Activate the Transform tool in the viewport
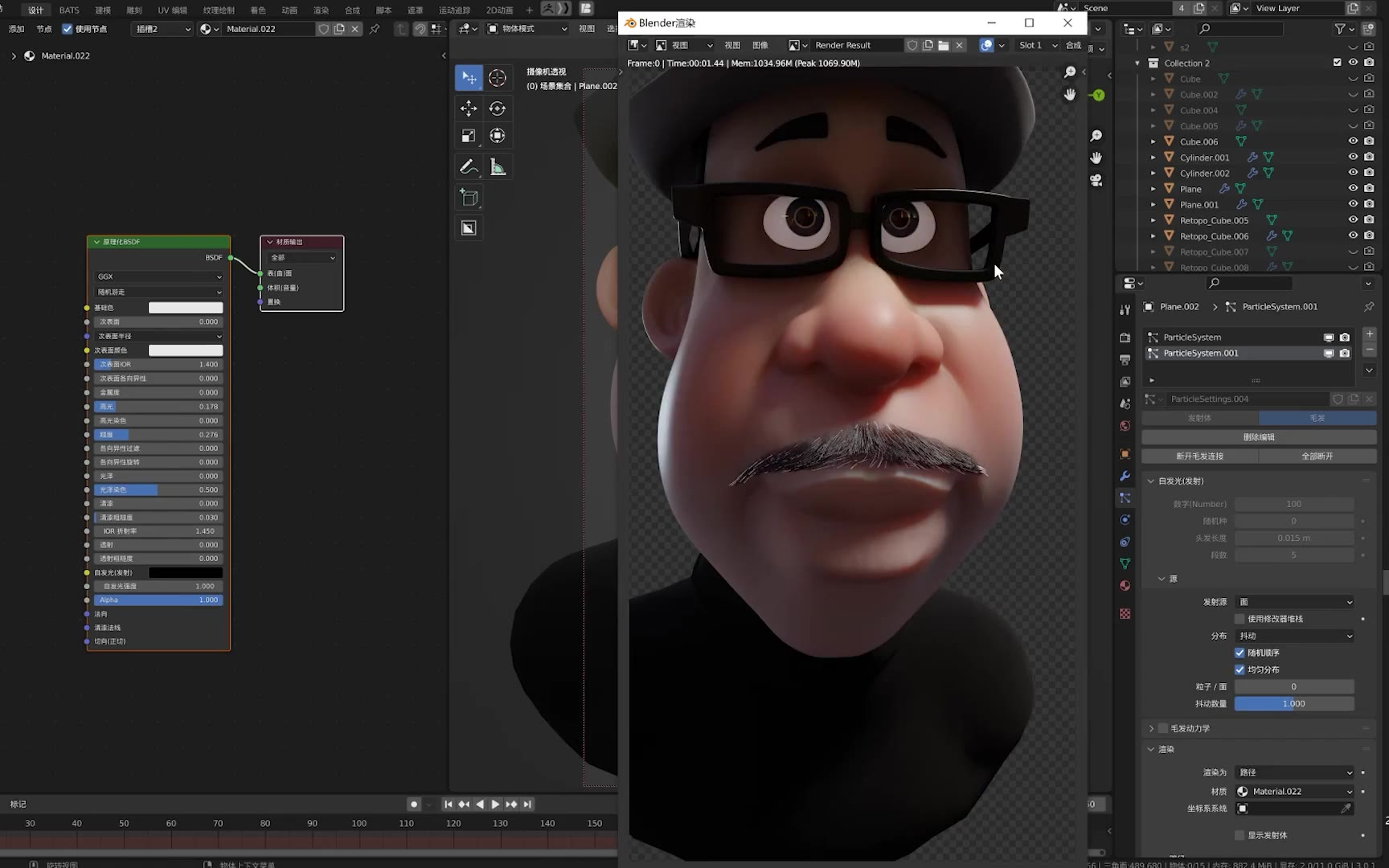Viewport: 1389px width, 868px height. [x=498, y=136]
